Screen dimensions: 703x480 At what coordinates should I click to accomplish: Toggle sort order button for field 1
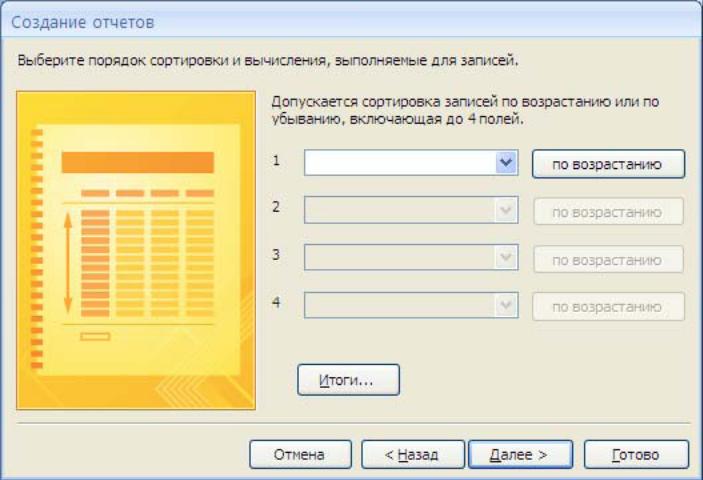coord(608,164)
